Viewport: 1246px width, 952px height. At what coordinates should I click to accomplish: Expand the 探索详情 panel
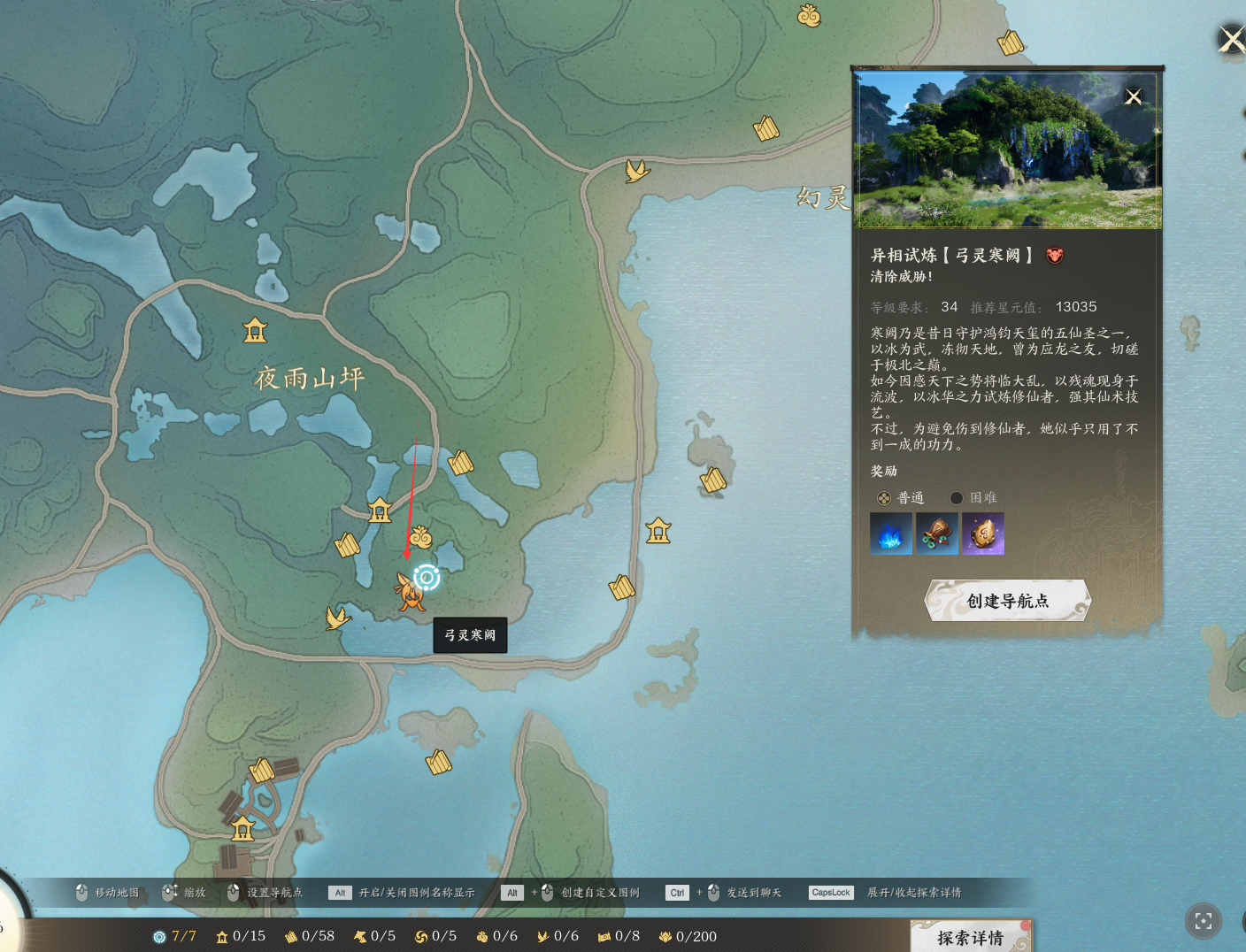(970, 937)
